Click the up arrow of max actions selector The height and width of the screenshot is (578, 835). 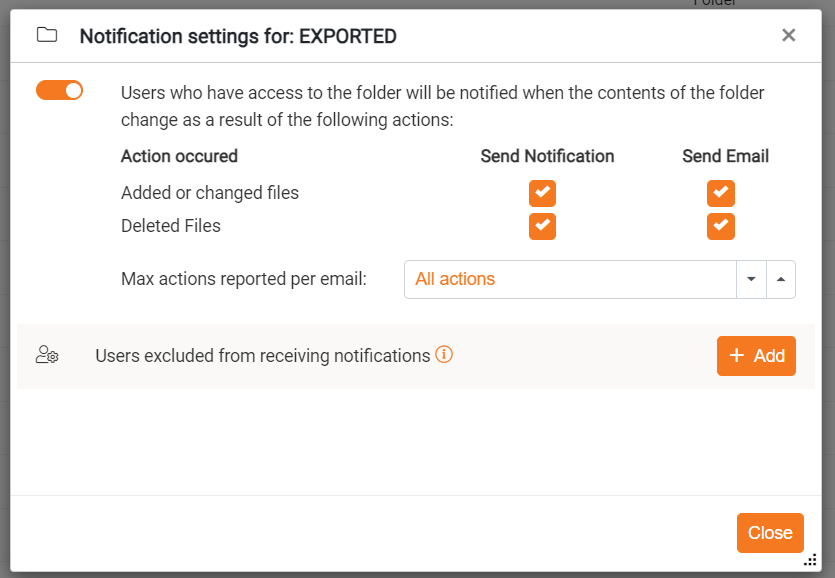[x=781, y=280]
